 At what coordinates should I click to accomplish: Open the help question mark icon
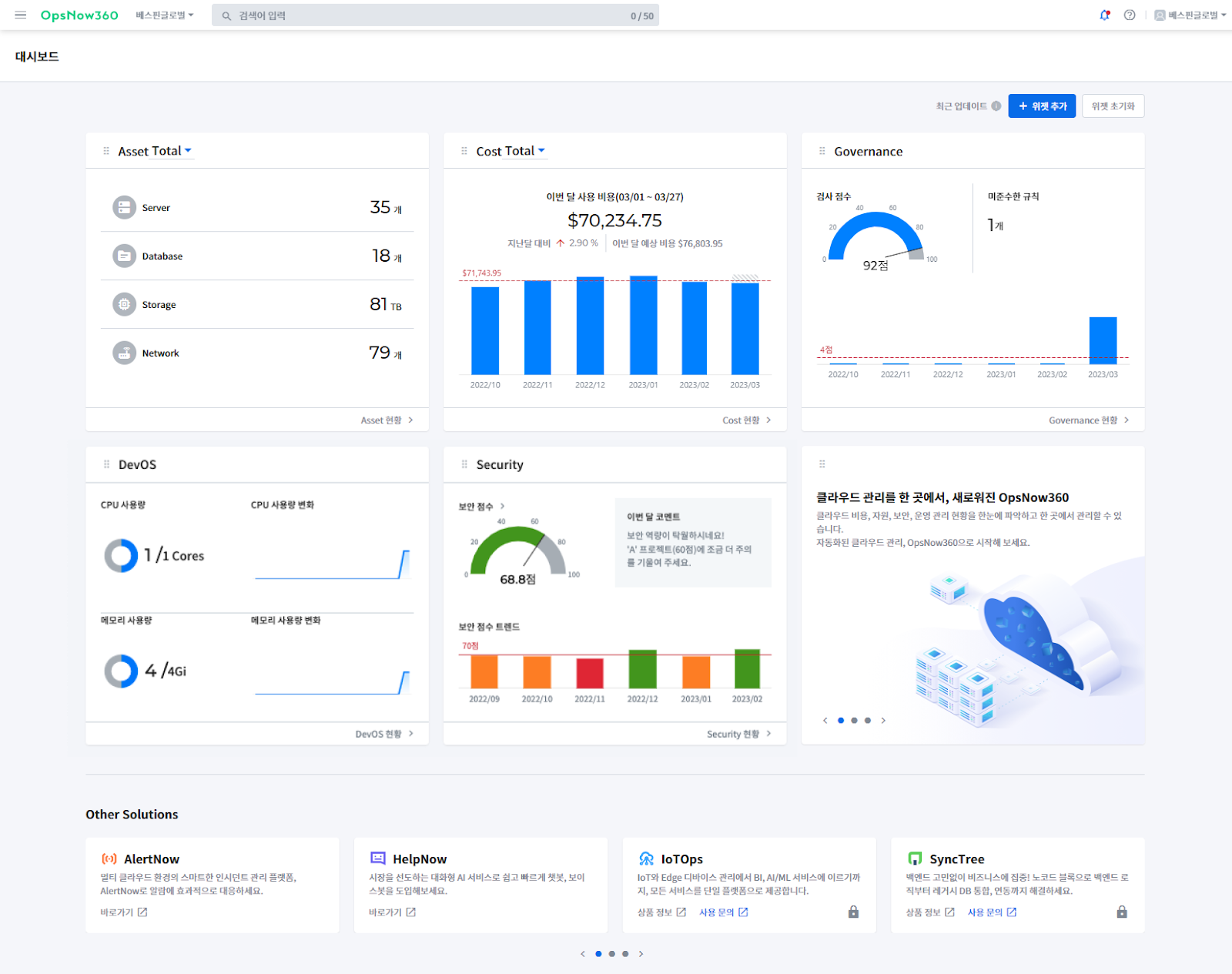point(1130,15)
